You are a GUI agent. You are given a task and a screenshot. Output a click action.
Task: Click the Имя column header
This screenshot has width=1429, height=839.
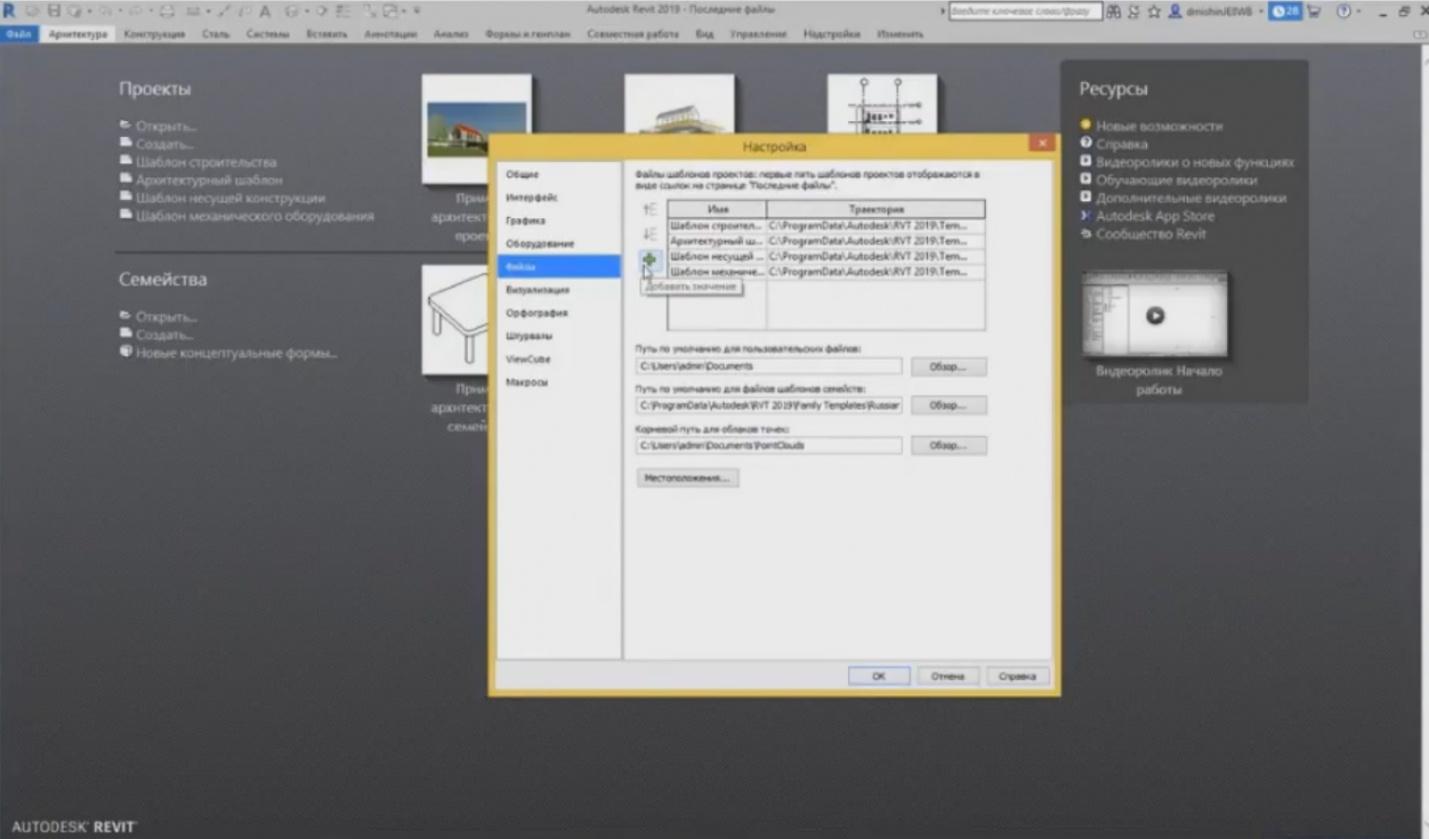coord(717,209)
